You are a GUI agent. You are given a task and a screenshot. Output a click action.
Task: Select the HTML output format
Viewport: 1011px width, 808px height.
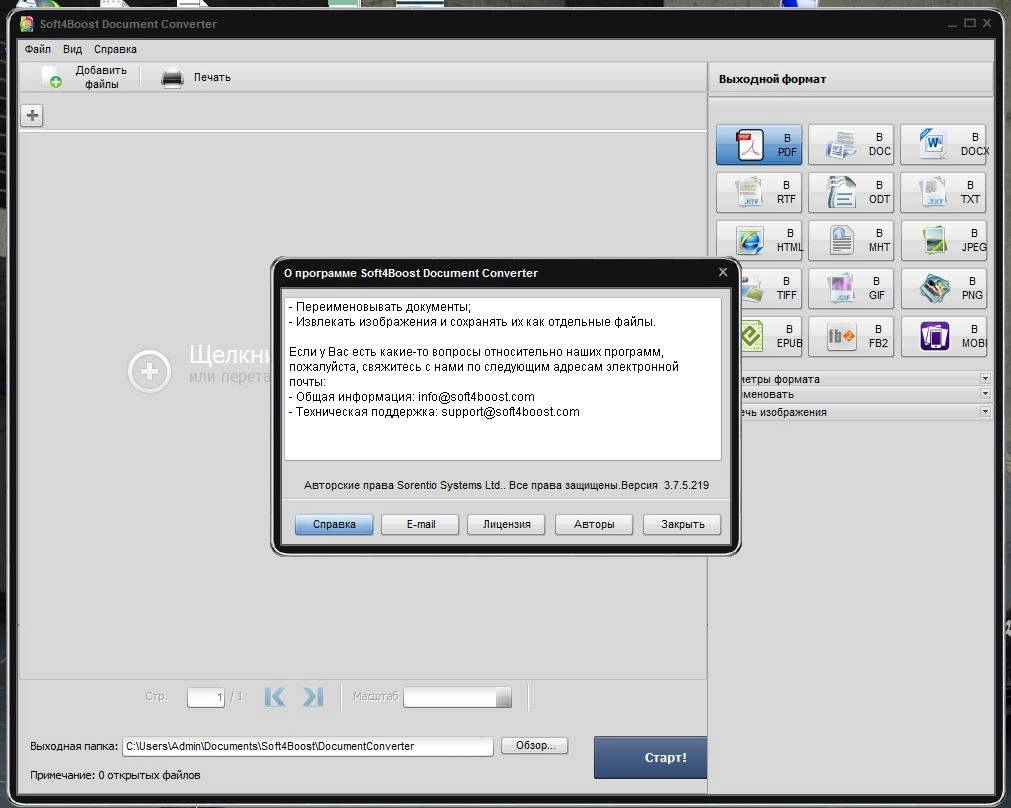[759, 241]
